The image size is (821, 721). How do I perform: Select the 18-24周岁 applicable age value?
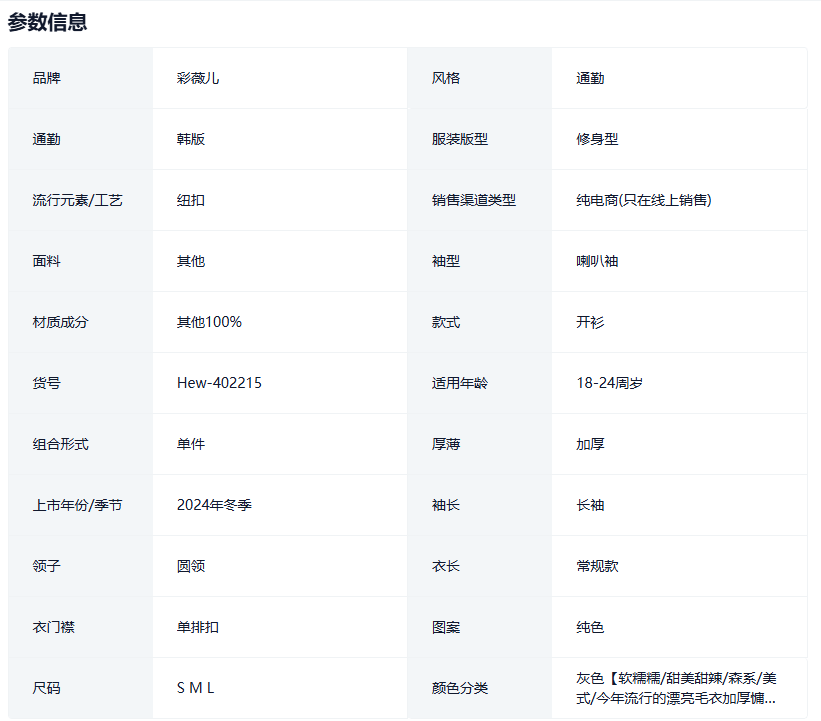613,383
